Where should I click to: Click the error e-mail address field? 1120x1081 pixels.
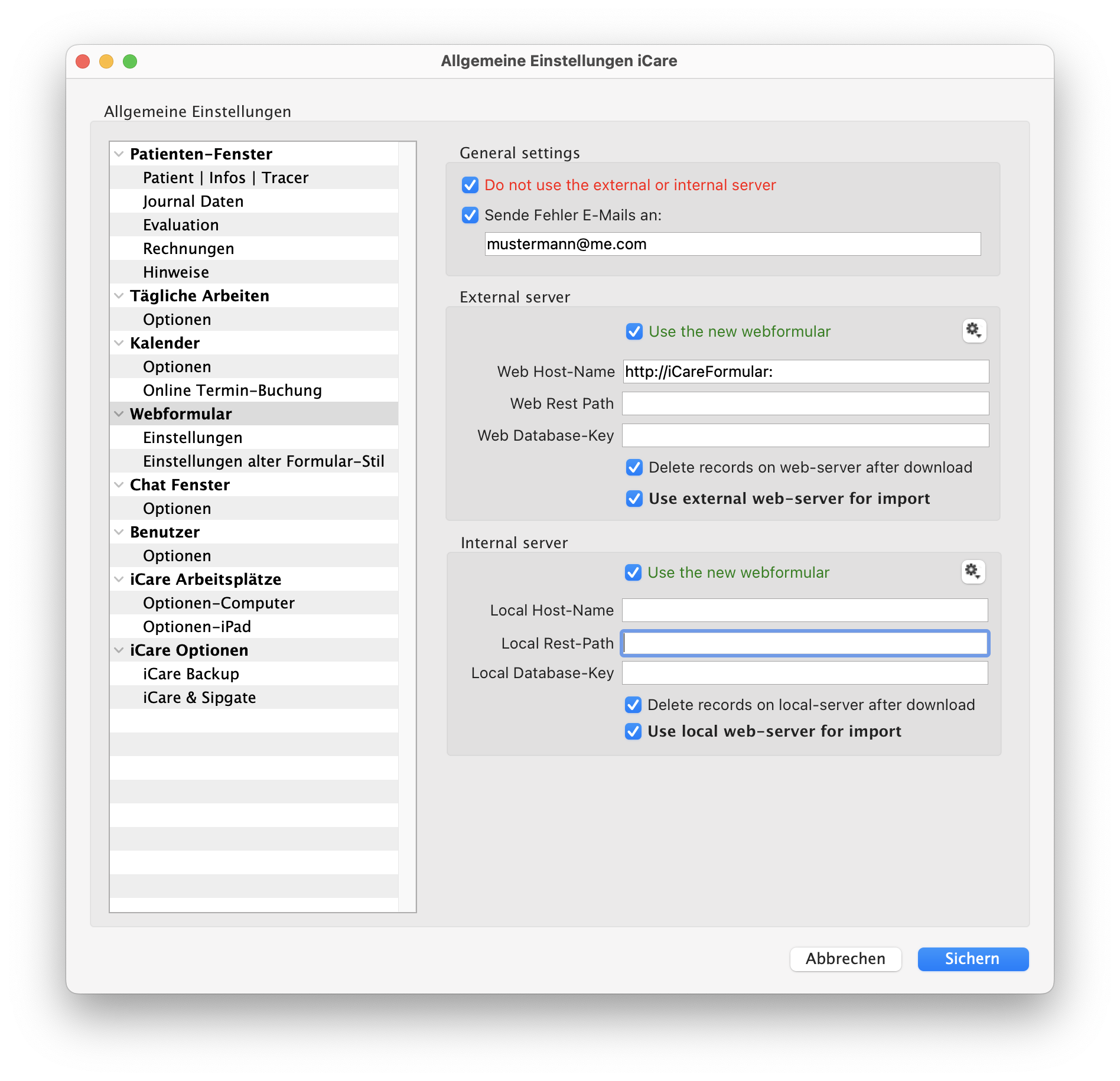732,245
